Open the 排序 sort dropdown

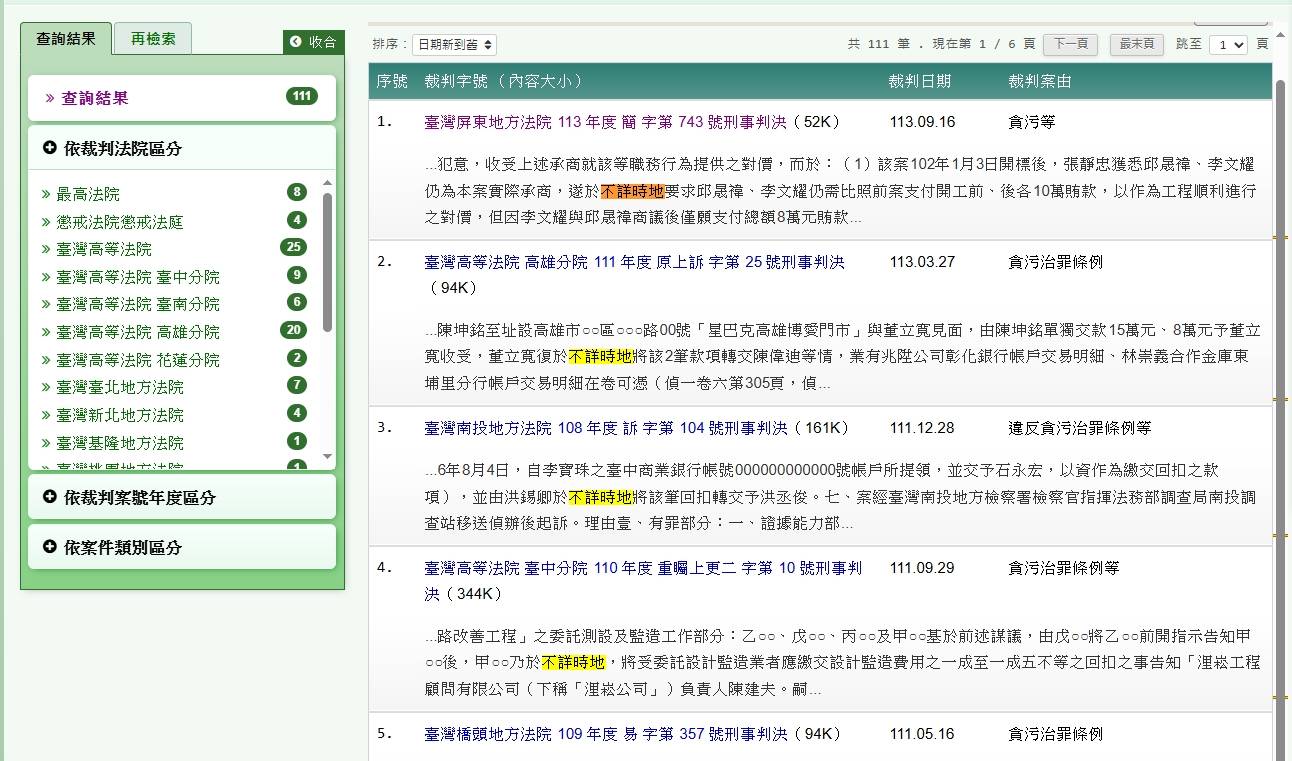pos(454,45)
